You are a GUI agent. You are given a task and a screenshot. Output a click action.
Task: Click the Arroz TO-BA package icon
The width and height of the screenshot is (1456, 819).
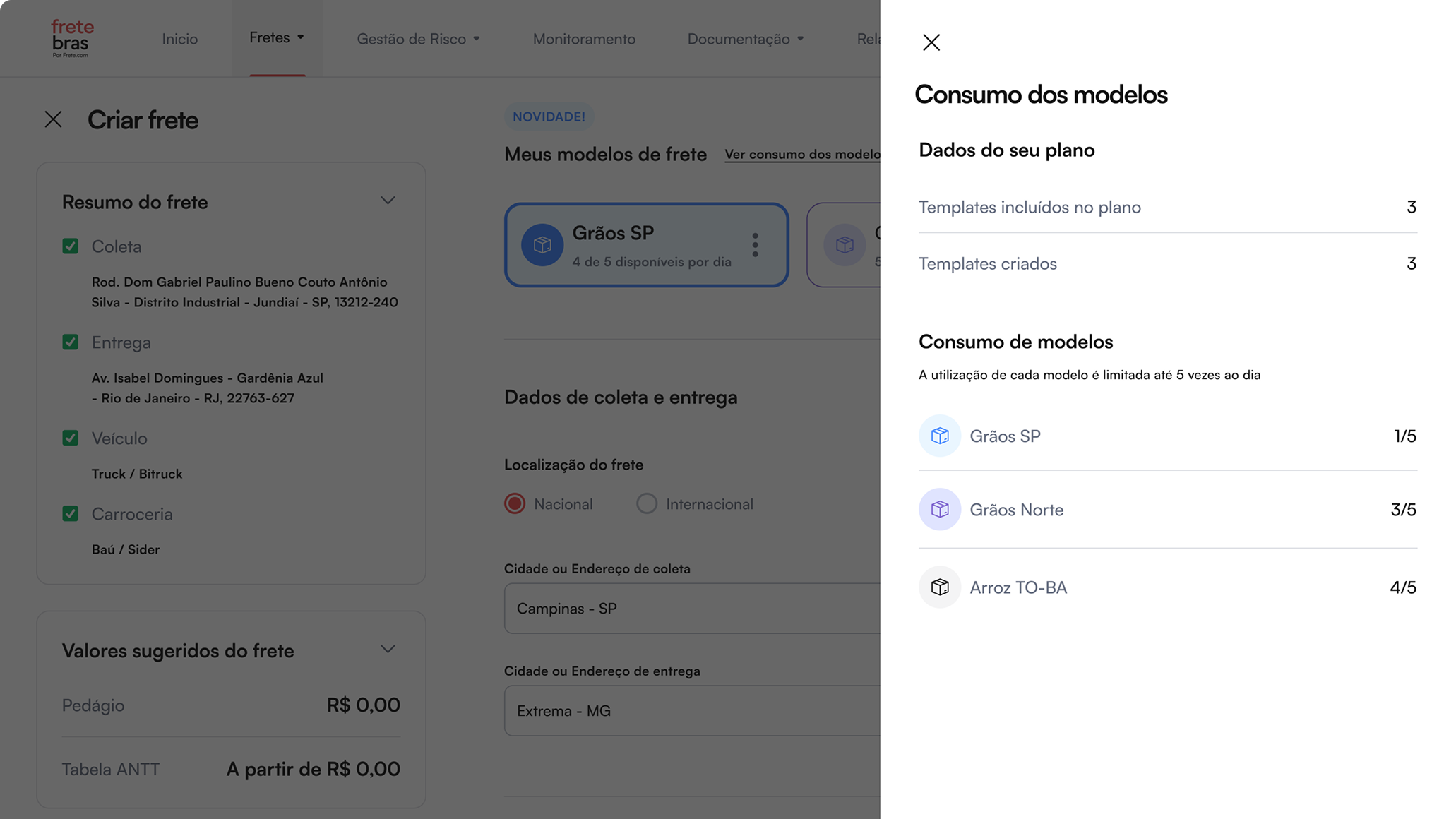click(940, 587)
